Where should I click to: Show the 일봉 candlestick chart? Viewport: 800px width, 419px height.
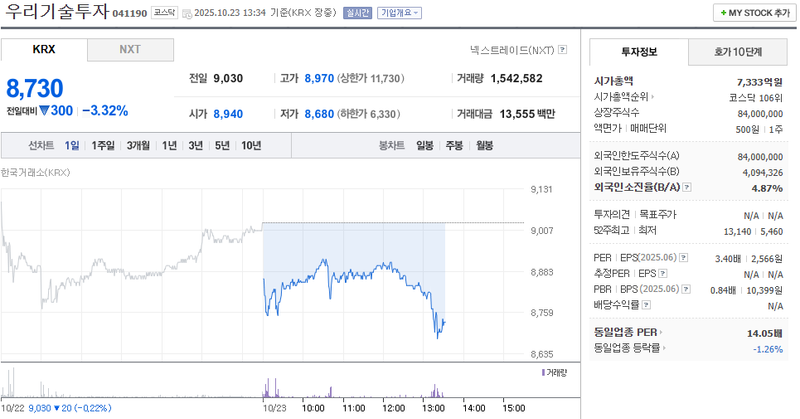click(x=424, y=146)
